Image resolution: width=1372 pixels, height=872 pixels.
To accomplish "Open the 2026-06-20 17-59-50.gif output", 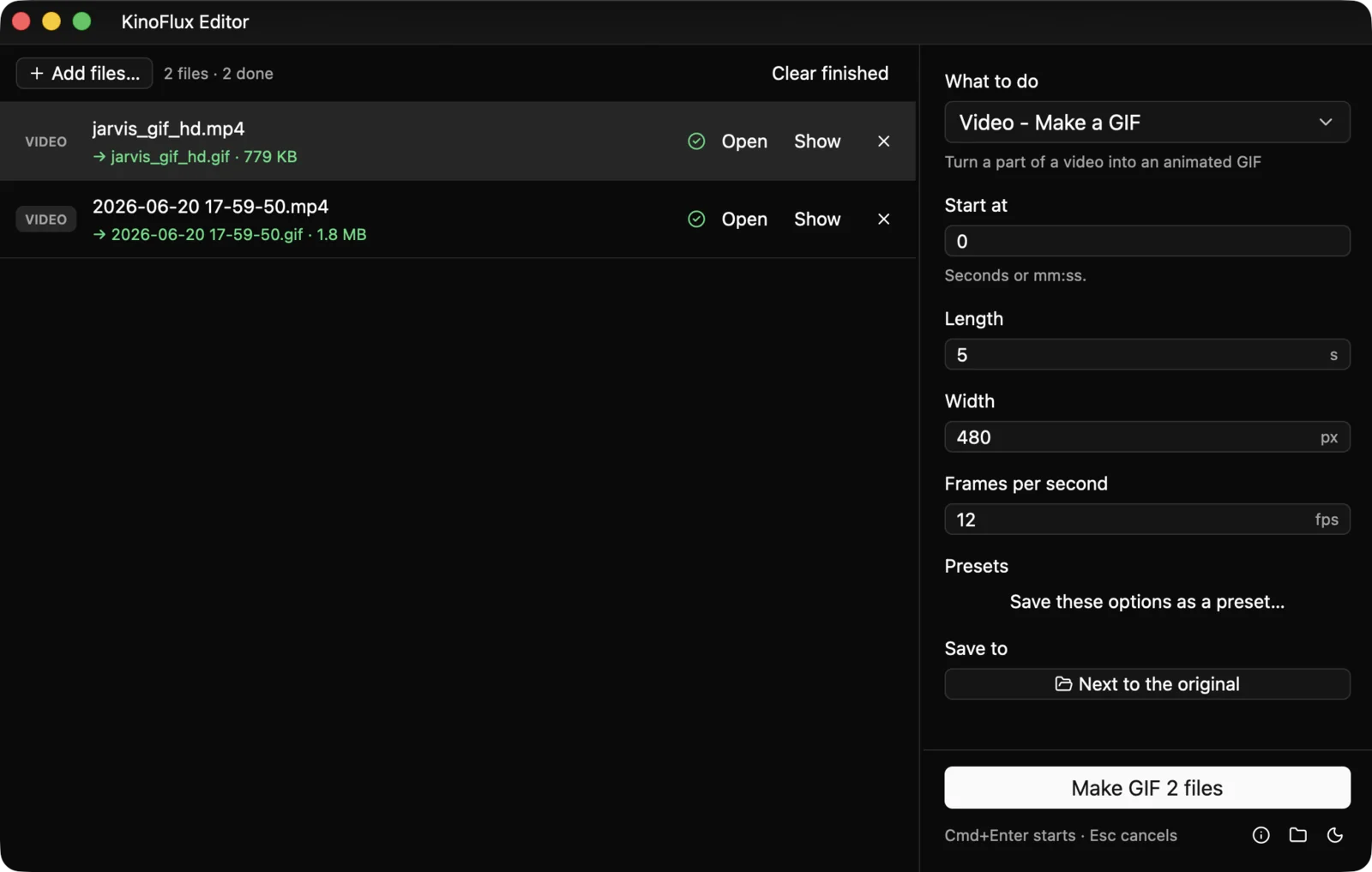I will 744,220.
